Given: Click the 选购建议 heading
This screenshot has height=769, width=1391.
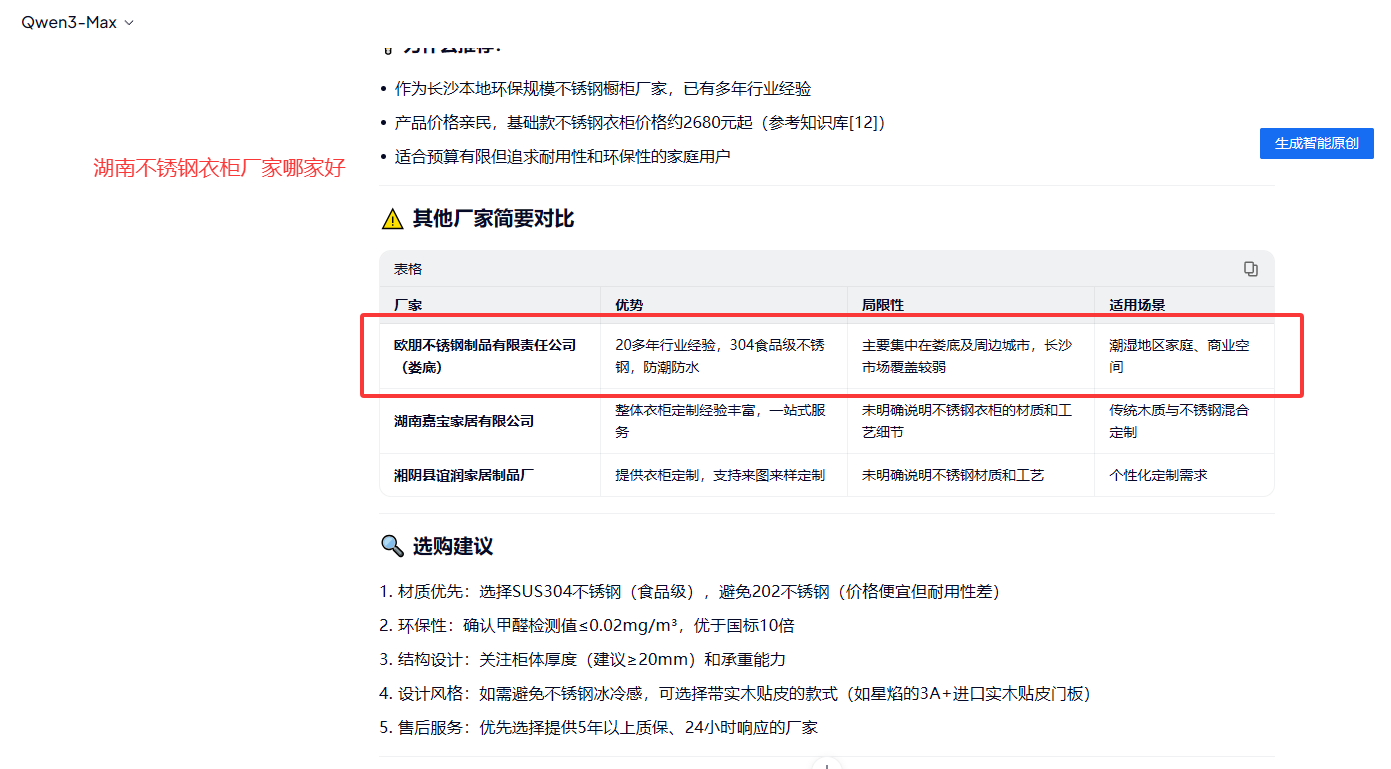Looking at the screenshot, I should click(x=453, y=546).
